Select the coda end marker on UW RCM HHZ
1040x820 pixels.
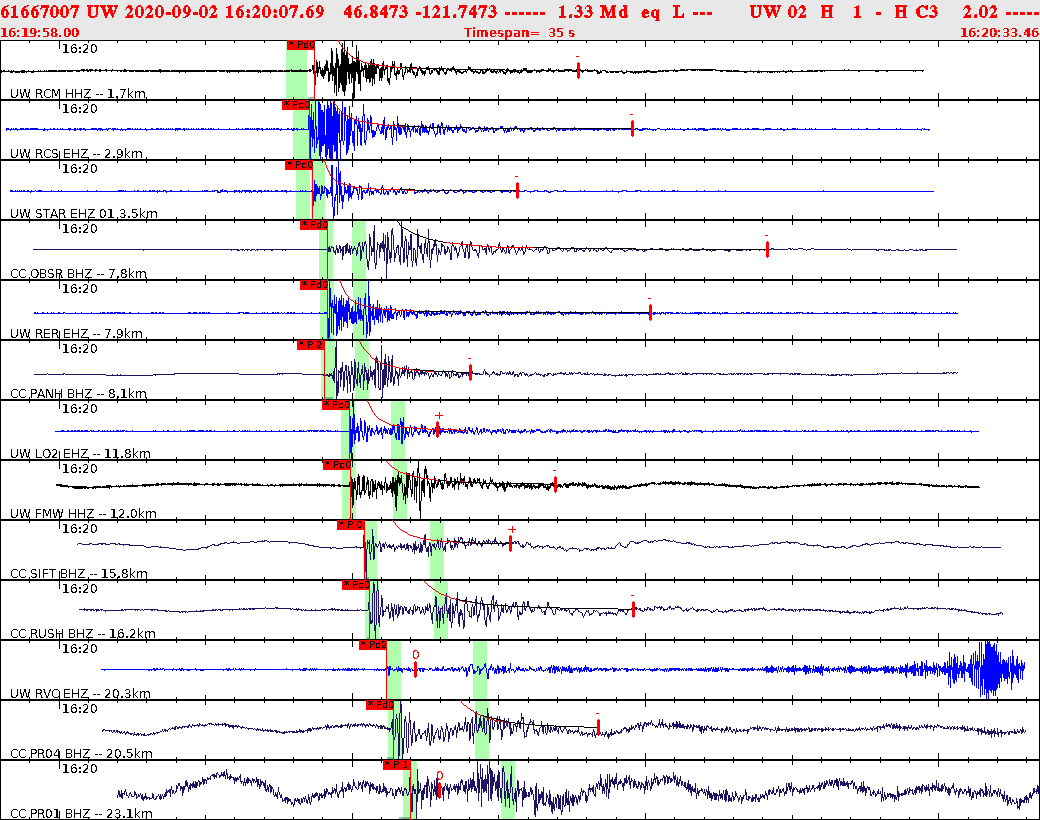point(579,70)
